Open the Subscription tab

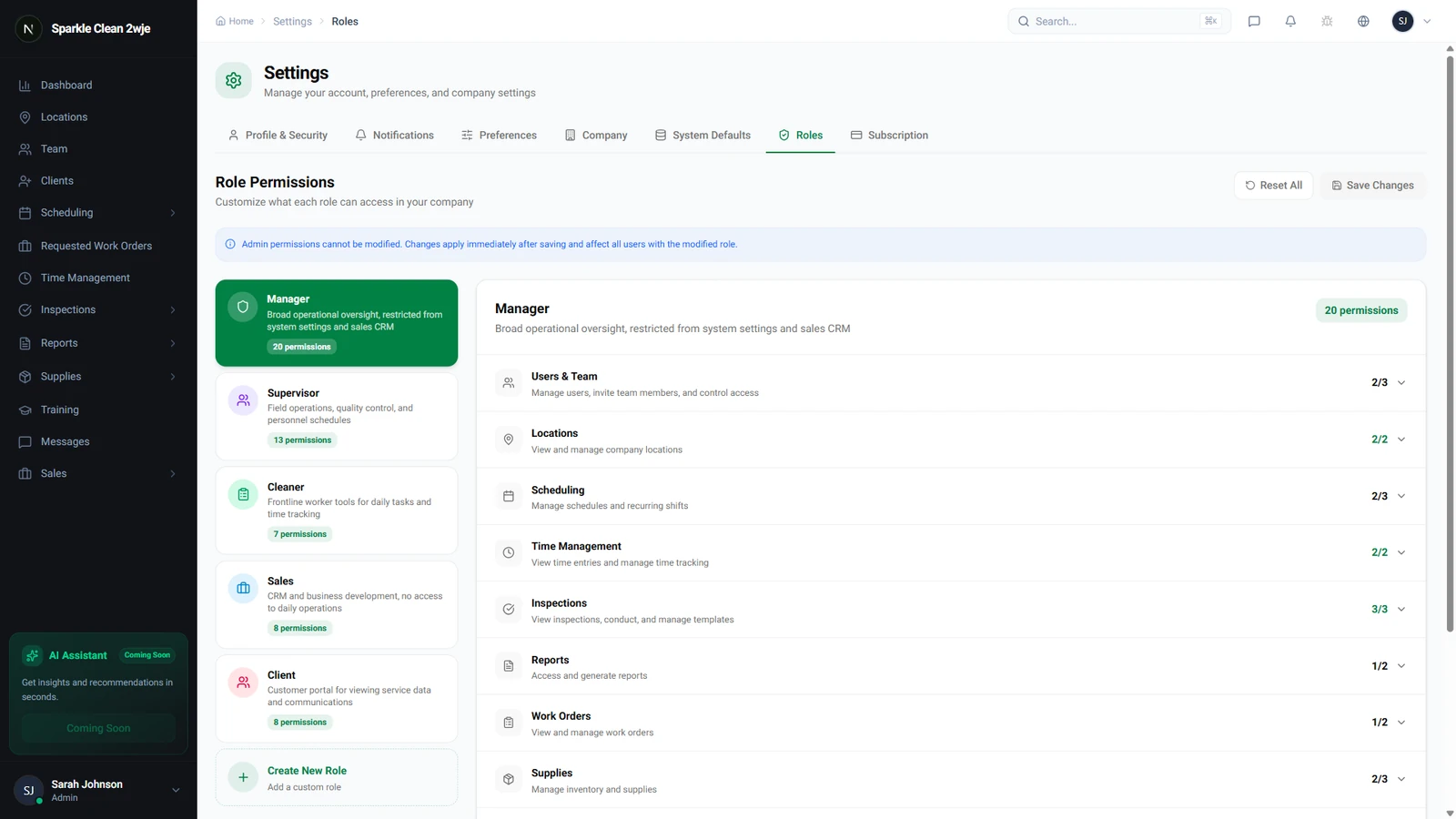(x=889, y=136)
